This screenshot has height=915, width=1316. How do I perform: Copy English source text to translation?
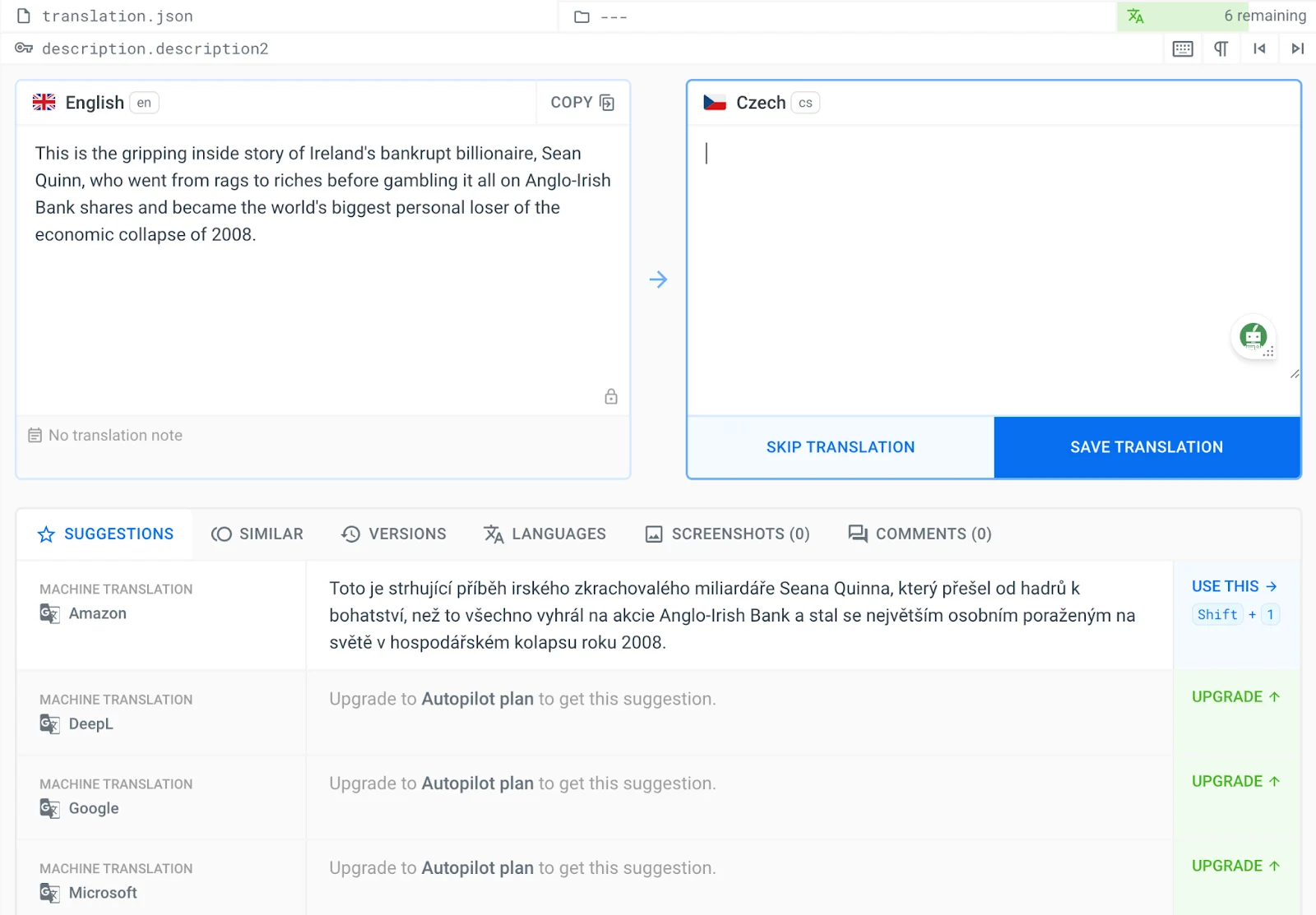[x=582, y=103]
